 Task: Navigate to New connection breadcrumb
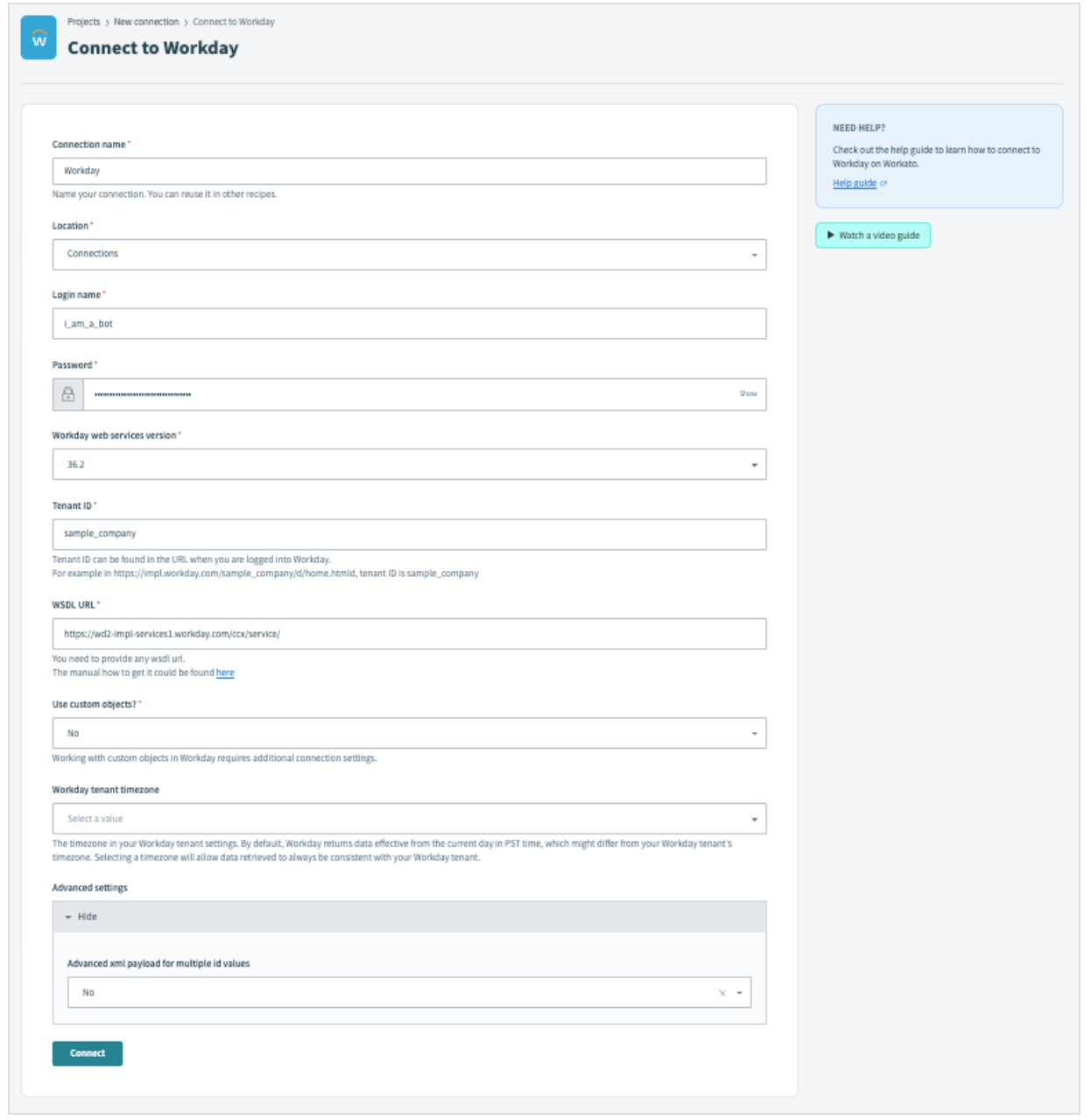click(x=146, y=22)
